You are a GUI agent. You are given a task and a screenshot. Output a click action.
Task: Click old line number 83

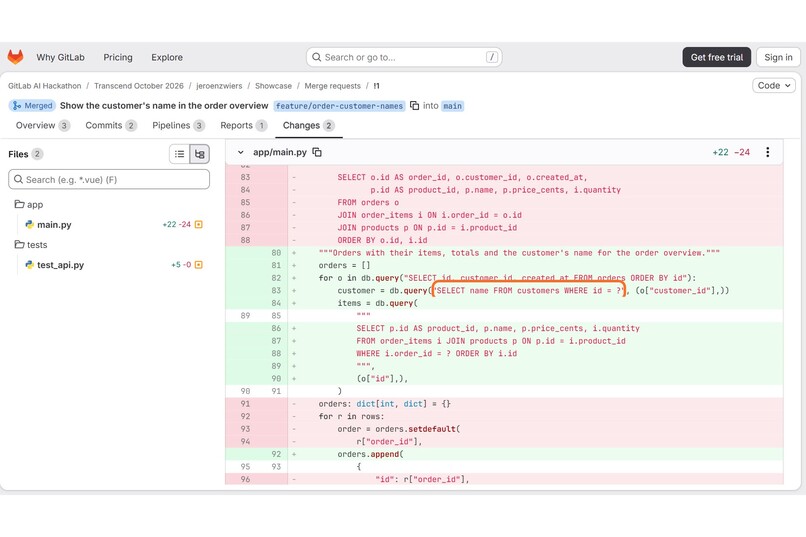click(x=245, y=177)
